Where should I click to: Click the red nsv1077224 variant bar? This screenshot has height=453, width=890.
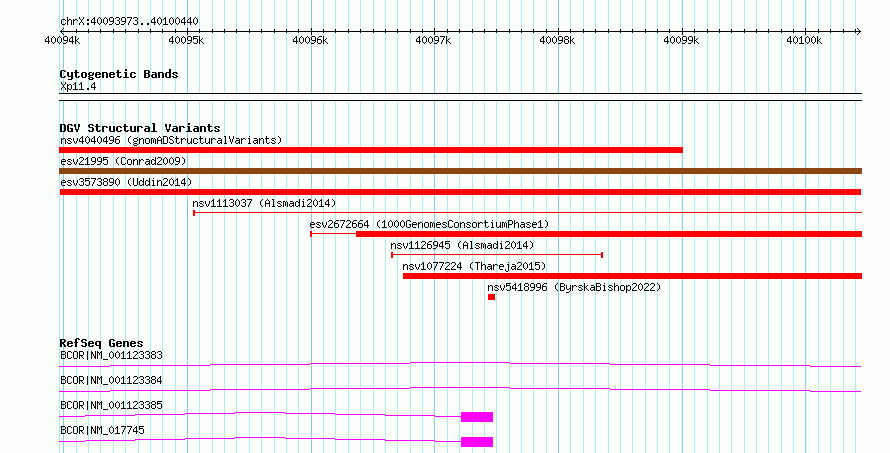click(x=632, y=276)
